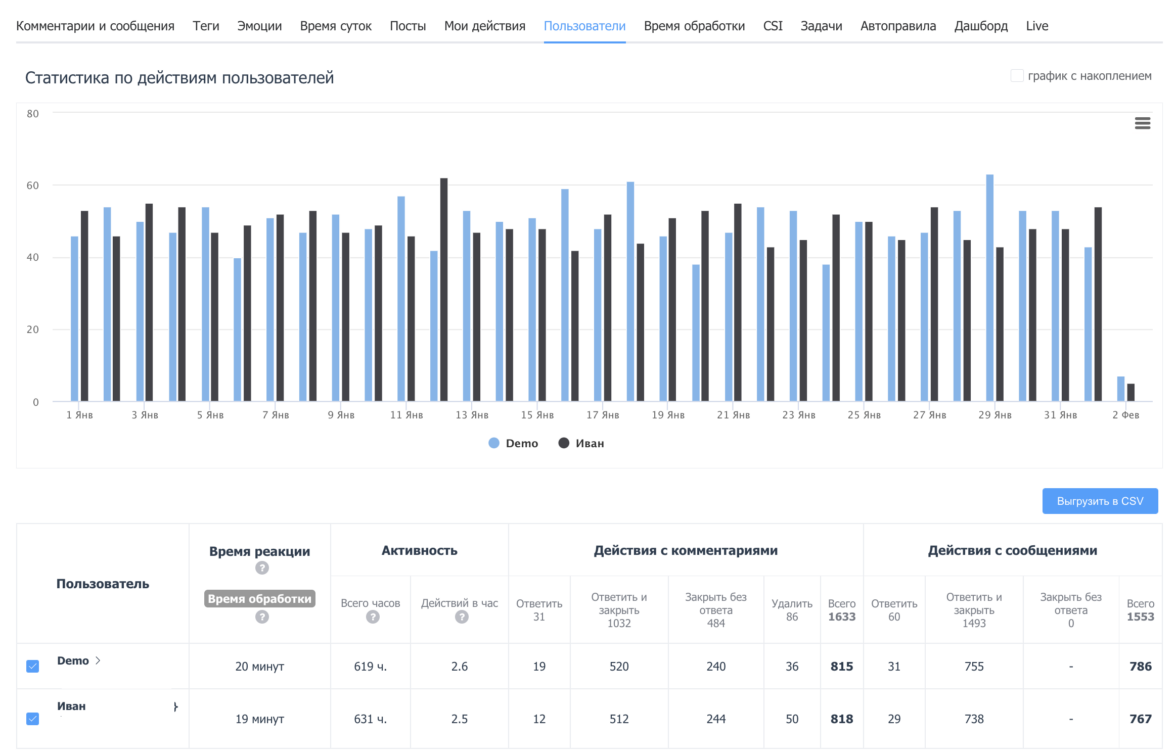Click help icon under Время реакции
The height and width of the screenshot is (756, 1176).
pyautogui.click(x=262, y=568)
